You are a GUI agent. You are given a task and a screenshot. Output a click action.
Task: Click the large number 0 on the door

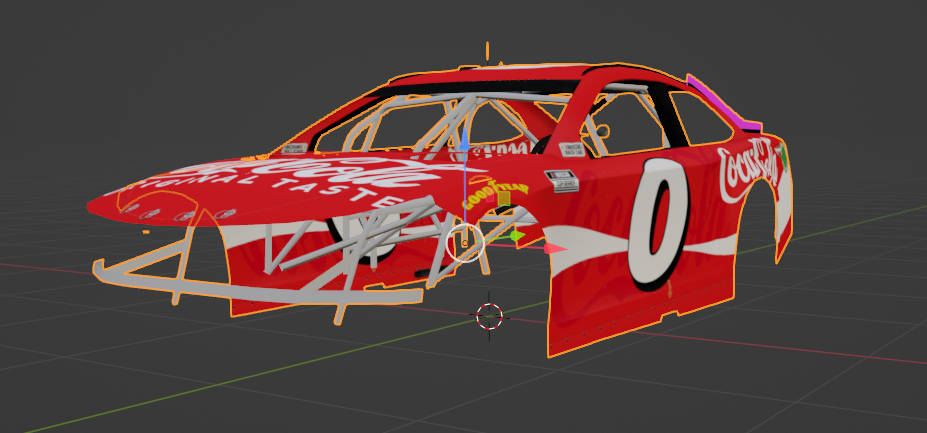pos(659,224)
